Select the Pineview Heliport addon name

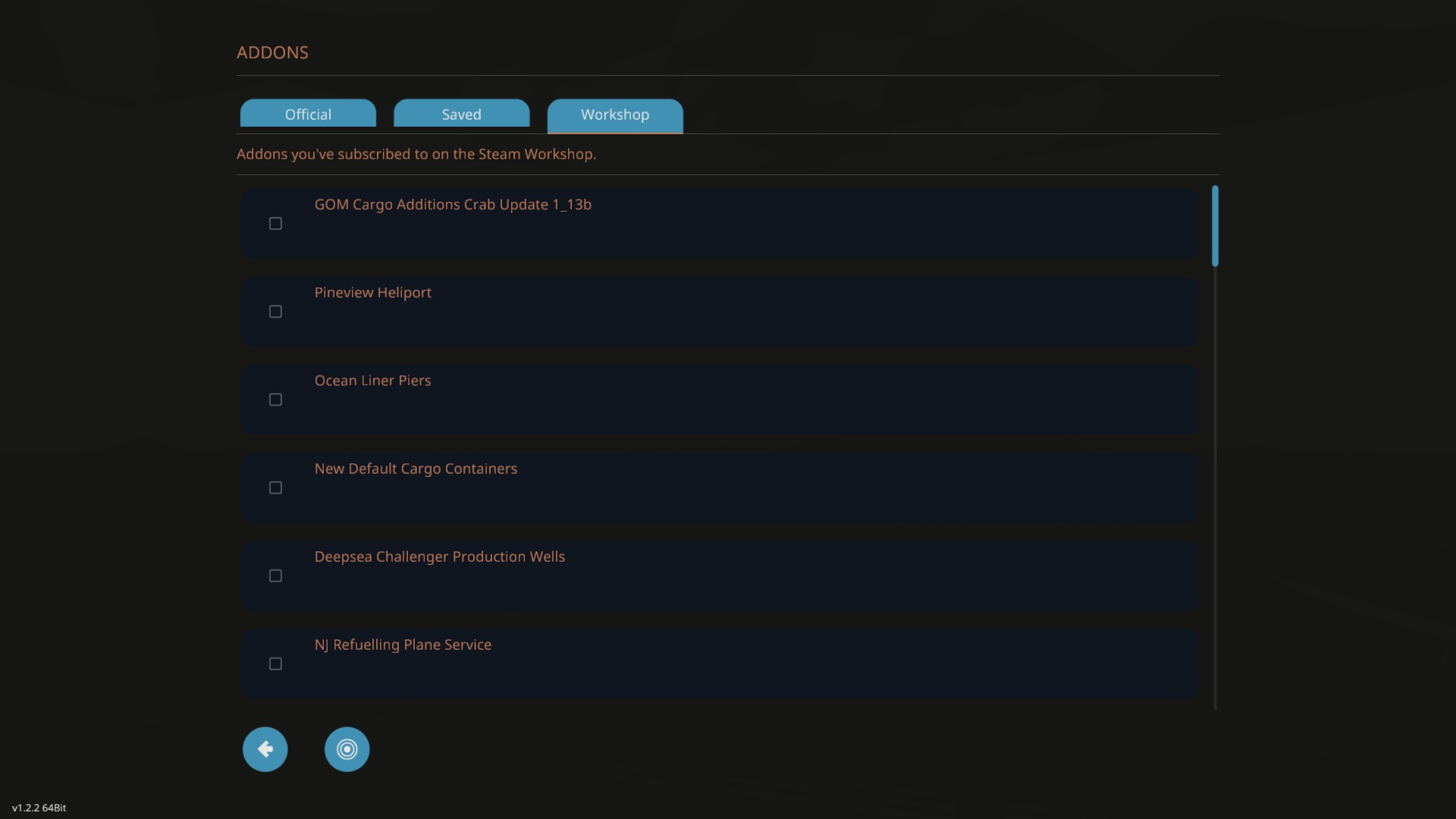tap(372, 293)
